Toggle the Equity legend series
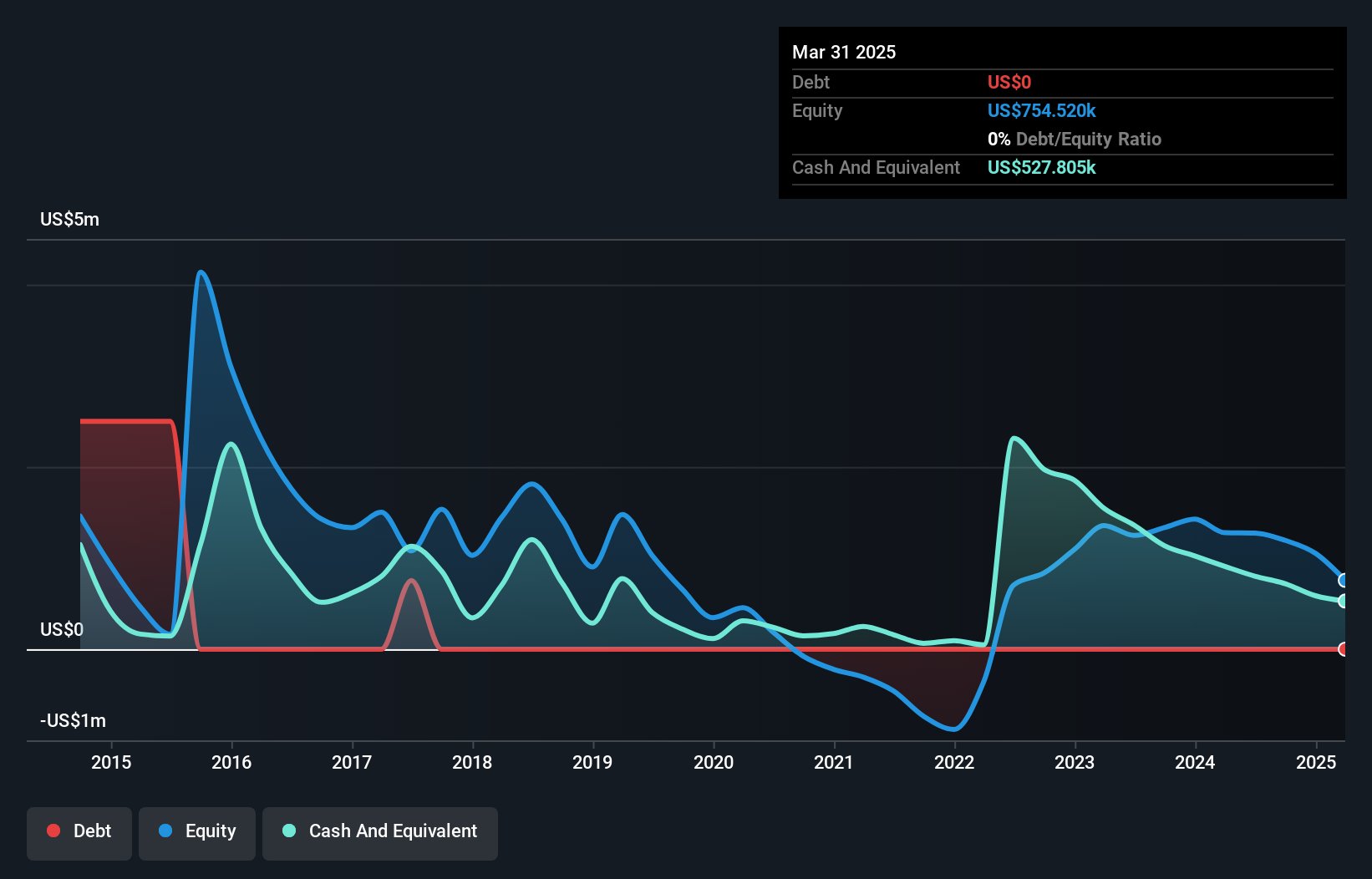The width and height of the screenshot is (1372, 879). [x=197, y=833]
